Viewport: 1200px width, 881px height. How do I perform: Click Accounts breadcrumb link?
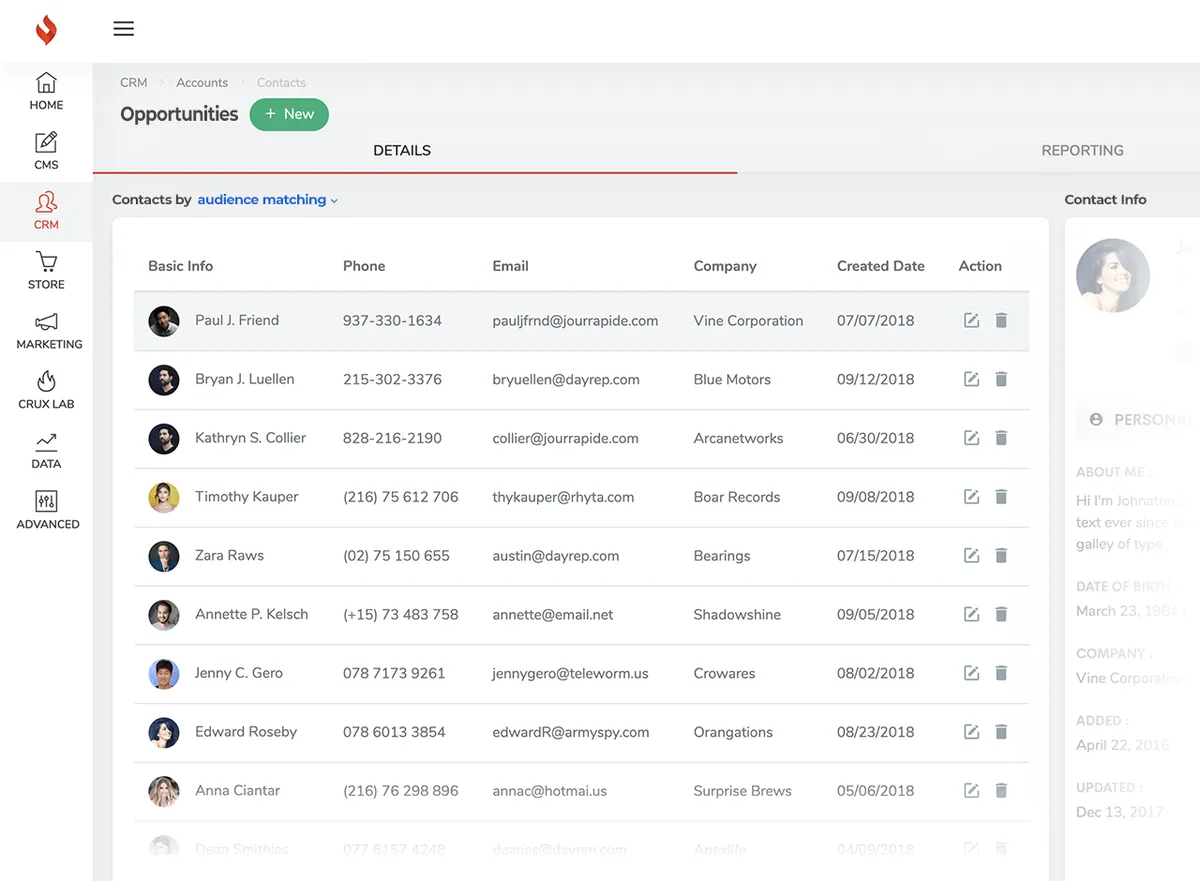pyautogui.click(x=202, y=83)
